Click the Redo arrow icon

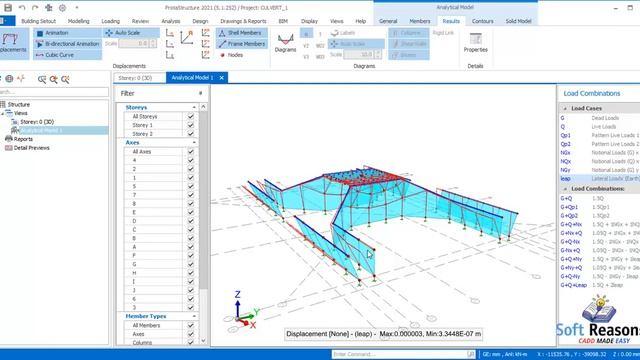(35, 8)
